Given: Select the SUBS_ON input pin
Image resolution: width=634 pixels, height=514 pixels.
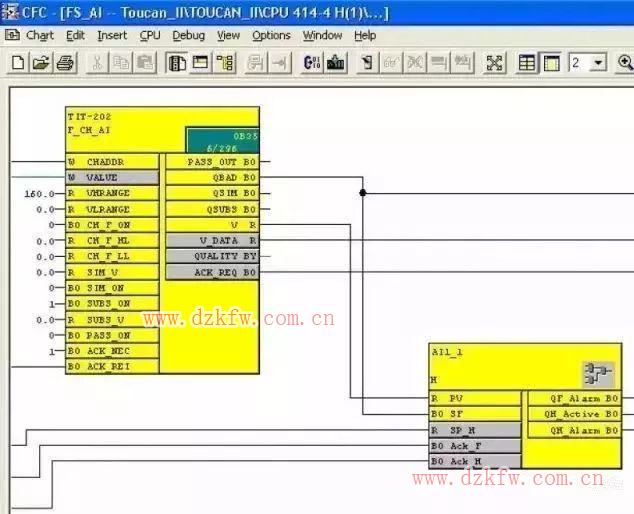Looking at the screenshot, I should pyautogui.click(x=112, y=304).
